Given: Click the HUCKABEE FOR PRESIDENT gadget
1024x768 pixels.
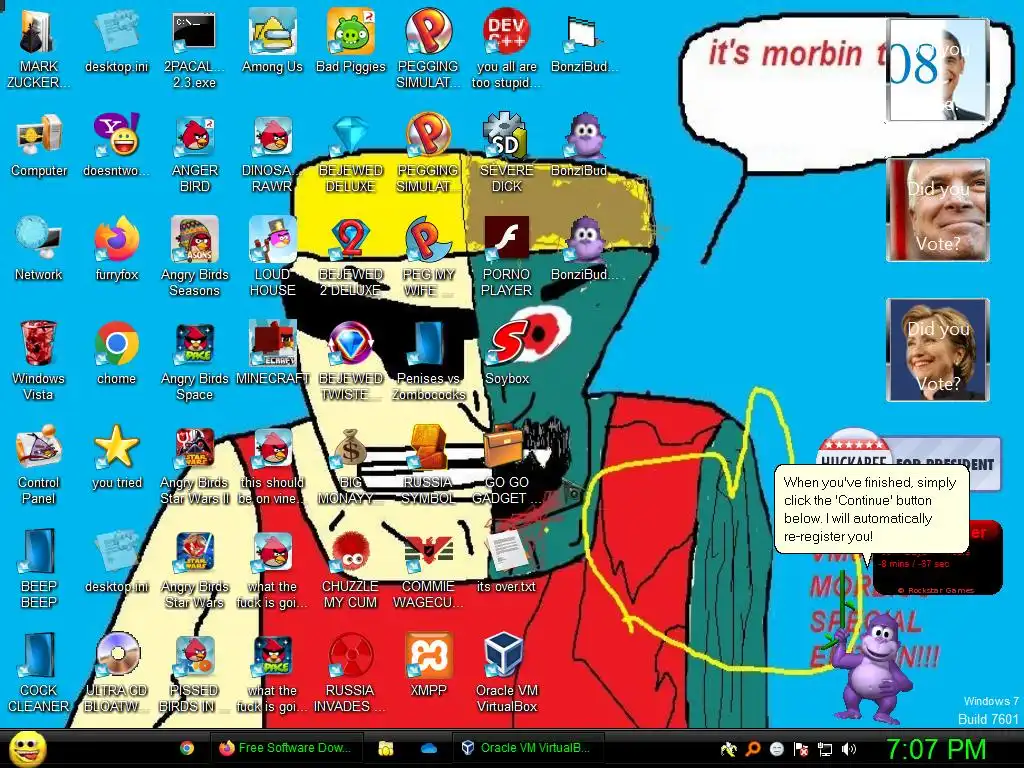Looking at the screenshot, I should pos(909,462).
